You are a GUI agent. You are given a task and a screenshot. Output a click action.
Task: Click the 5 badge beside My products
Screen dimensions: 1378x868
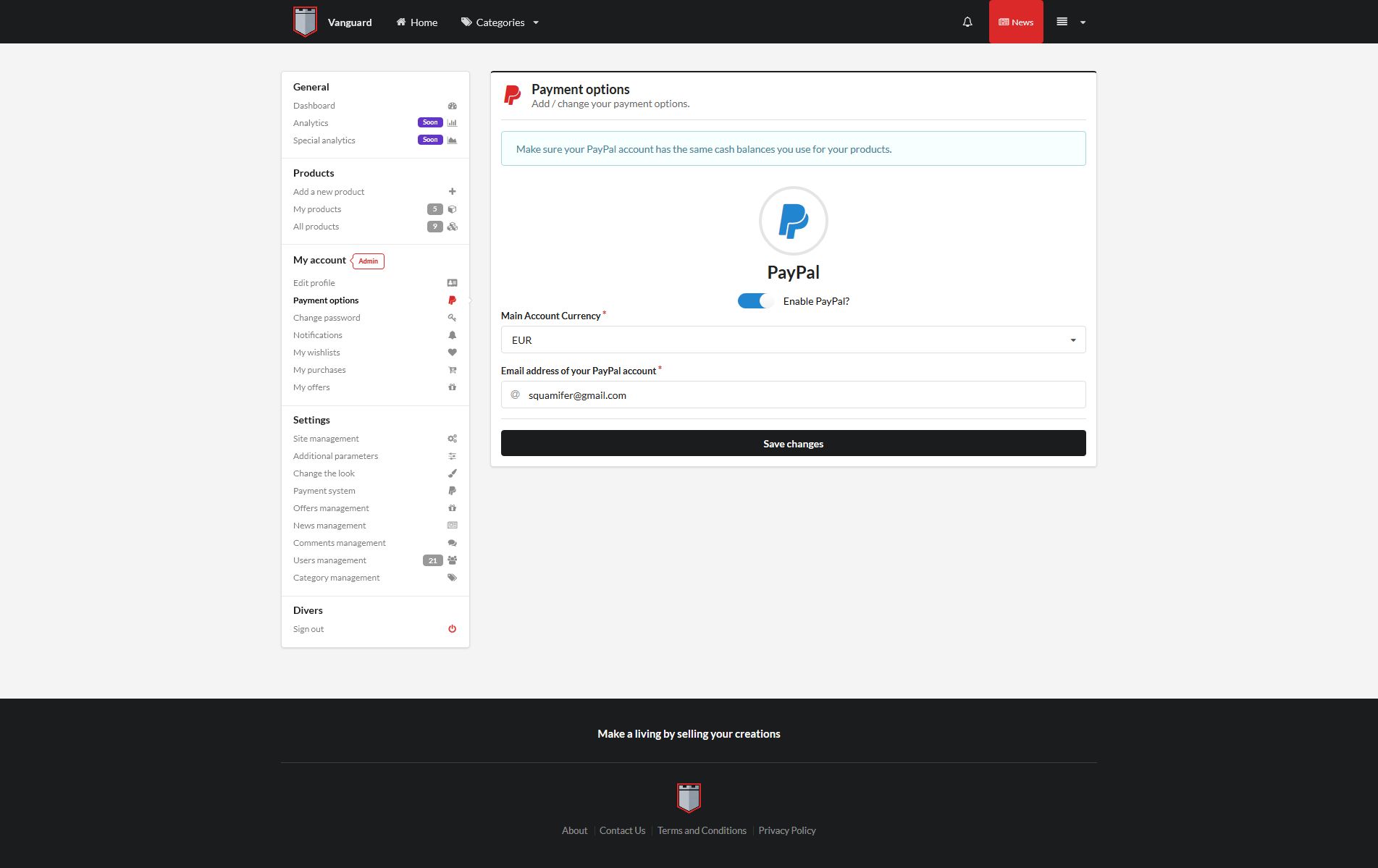coord(434,209)
